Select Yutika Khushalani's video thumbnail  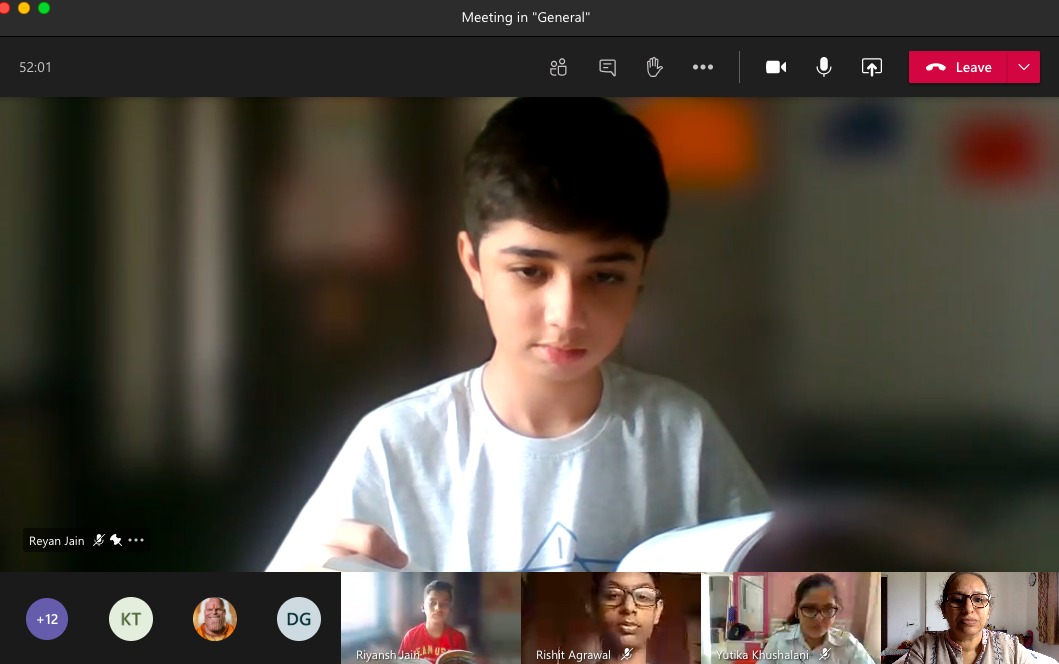(791, 618)
